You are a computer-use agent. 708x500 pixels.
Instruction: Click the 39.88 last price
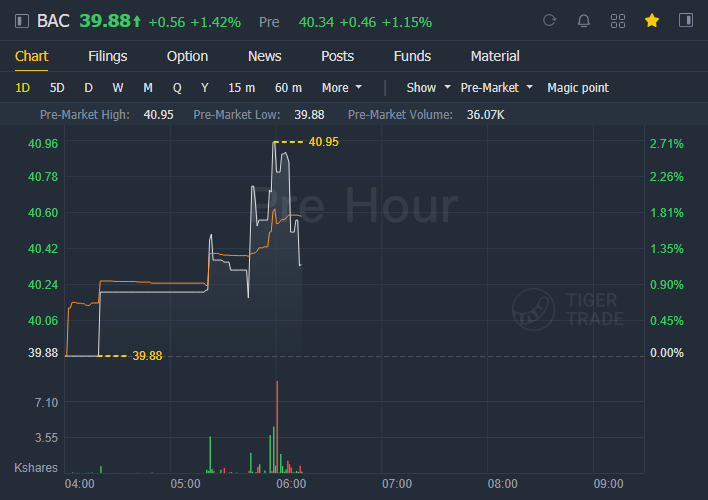pos(105,21)
